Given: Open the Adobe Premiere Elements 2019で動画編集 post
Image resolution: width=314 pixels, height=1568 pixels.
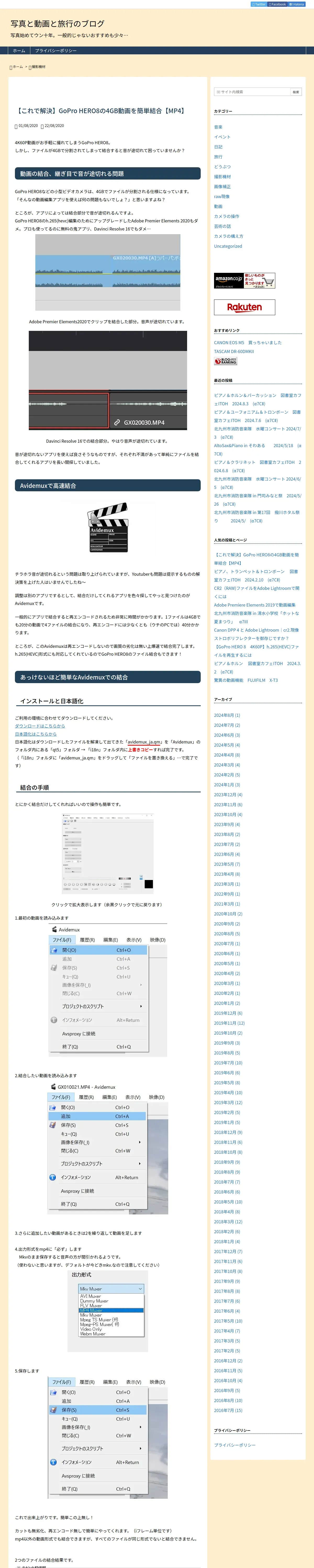Looking at the screenshot, I should (x=254, y=605).
